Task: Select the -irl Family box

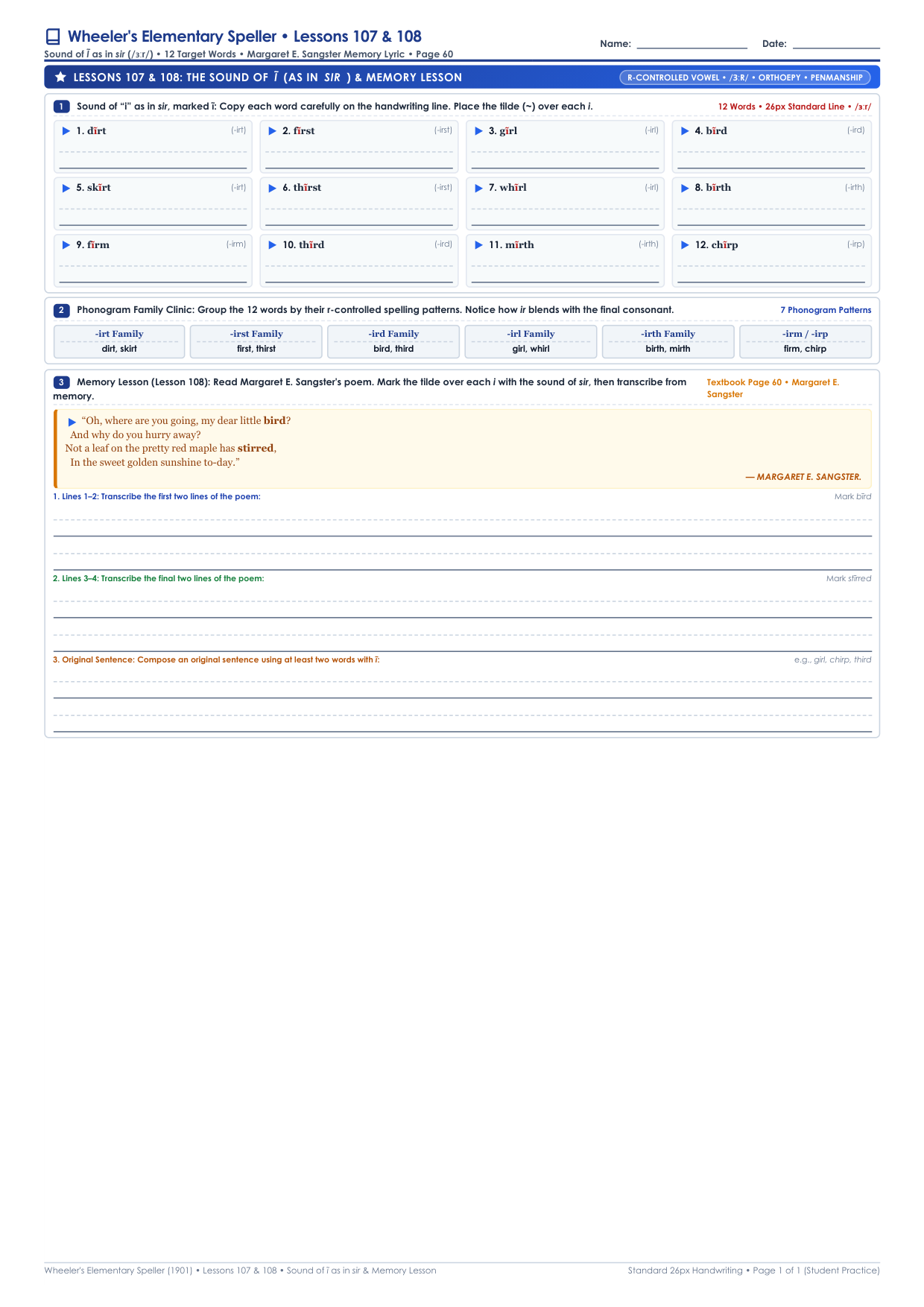Action: tap(531, 341)
